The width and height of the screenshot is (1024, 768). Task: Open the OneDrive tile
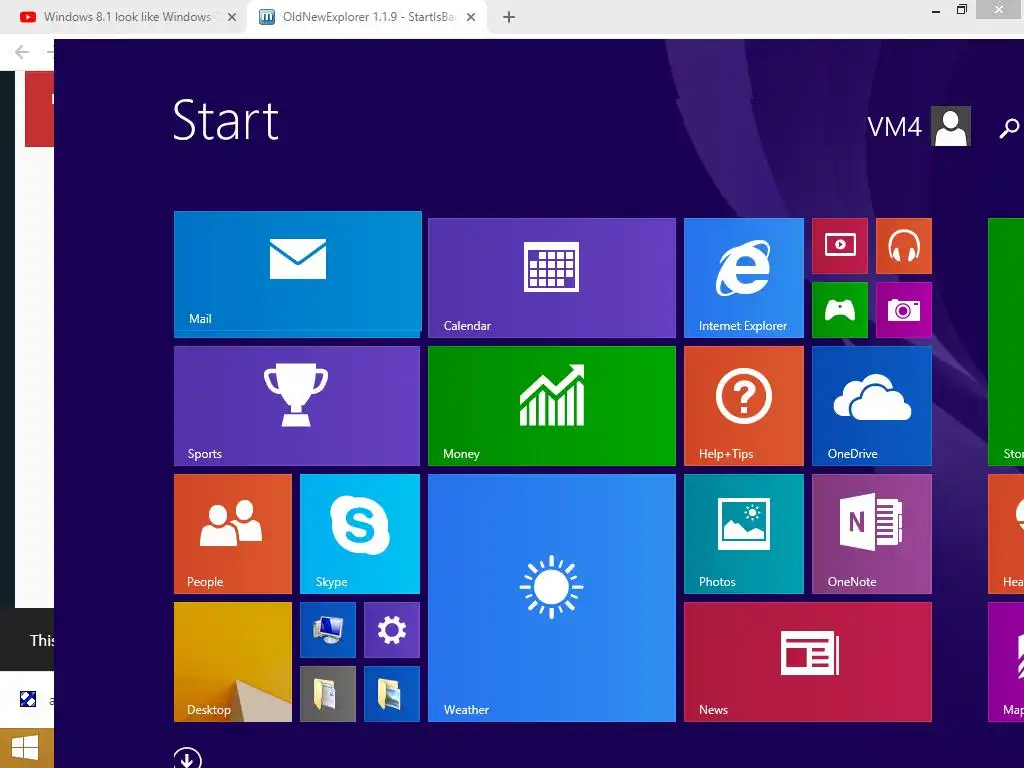click(x=872, y=406)
